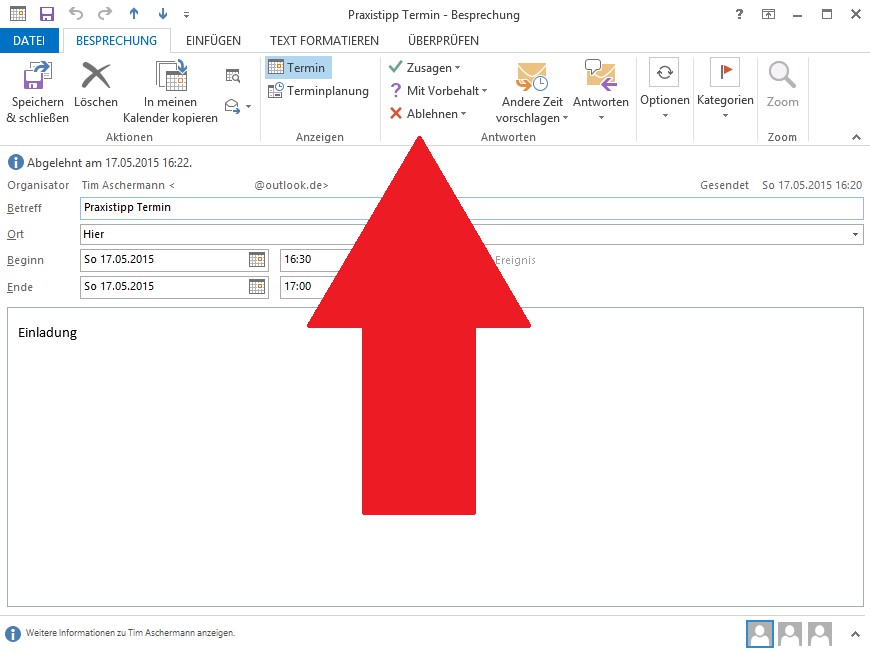Viewport: 870px width, 652px height.
Task: Switch to the EINFÜGEN tab
Action: pos(213,41)
